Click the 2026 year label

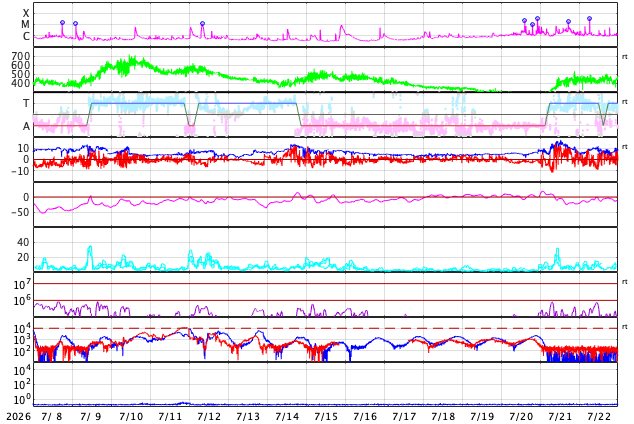point(19,417)
